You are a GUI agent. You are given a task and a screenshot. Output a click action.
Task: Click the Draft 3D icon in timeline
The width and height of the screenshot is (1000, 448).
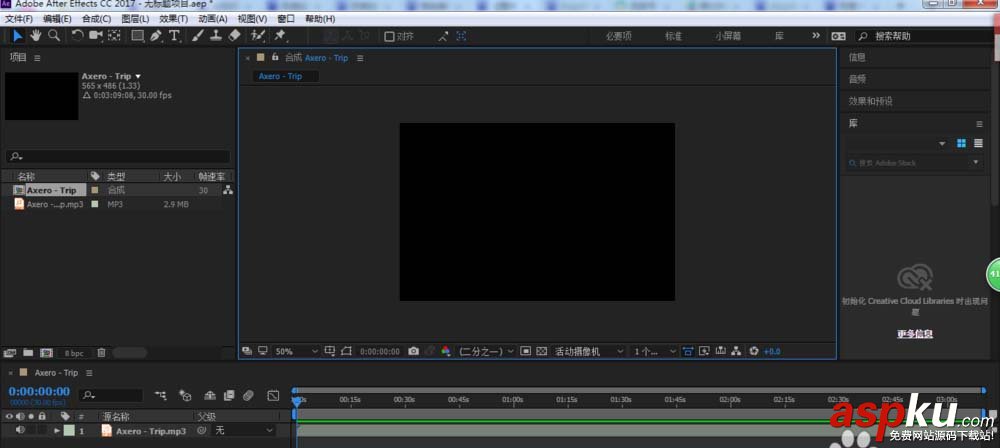tap(186, 396)
